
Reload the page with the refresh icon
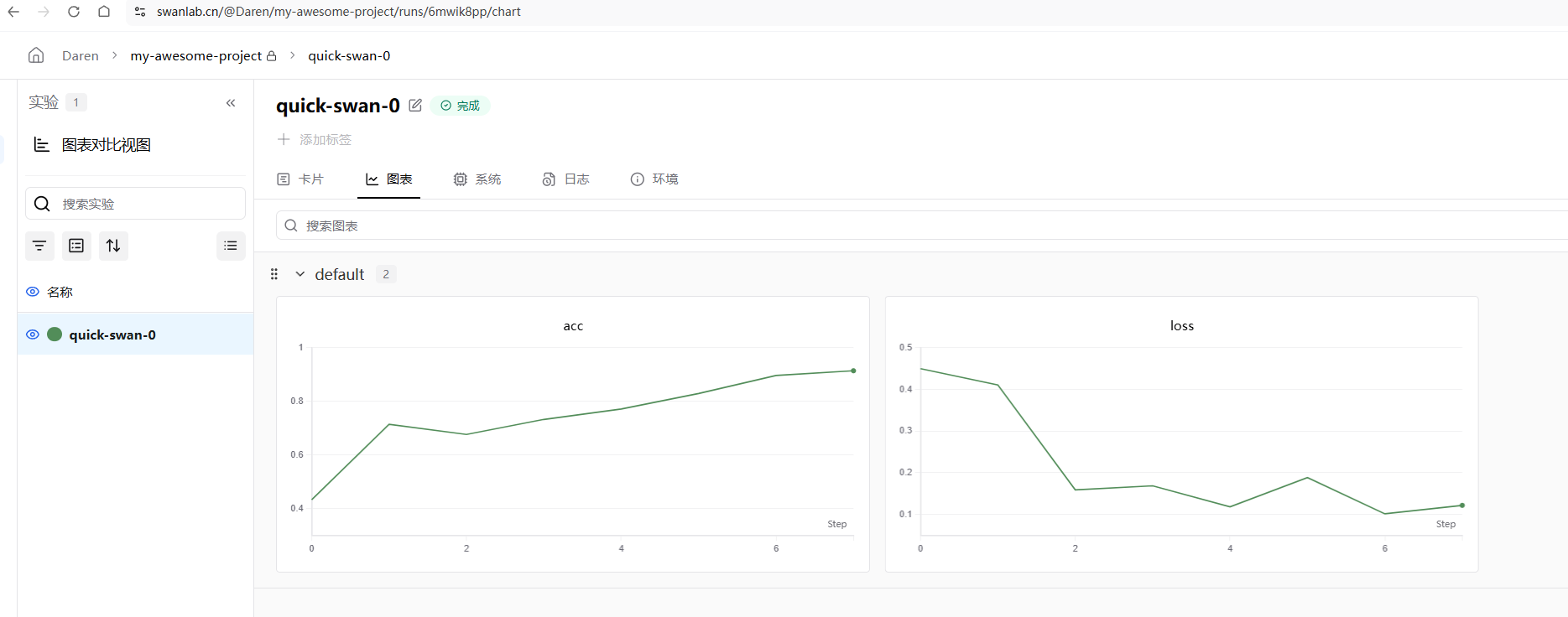(x=74, y=12)
